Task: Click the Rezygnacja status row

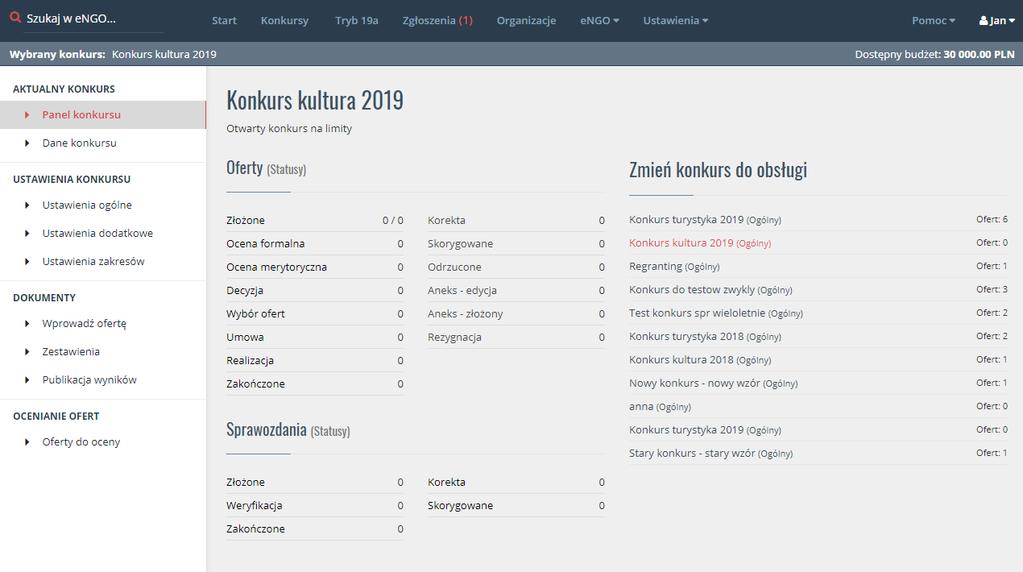Action: [x=516, y=337]
